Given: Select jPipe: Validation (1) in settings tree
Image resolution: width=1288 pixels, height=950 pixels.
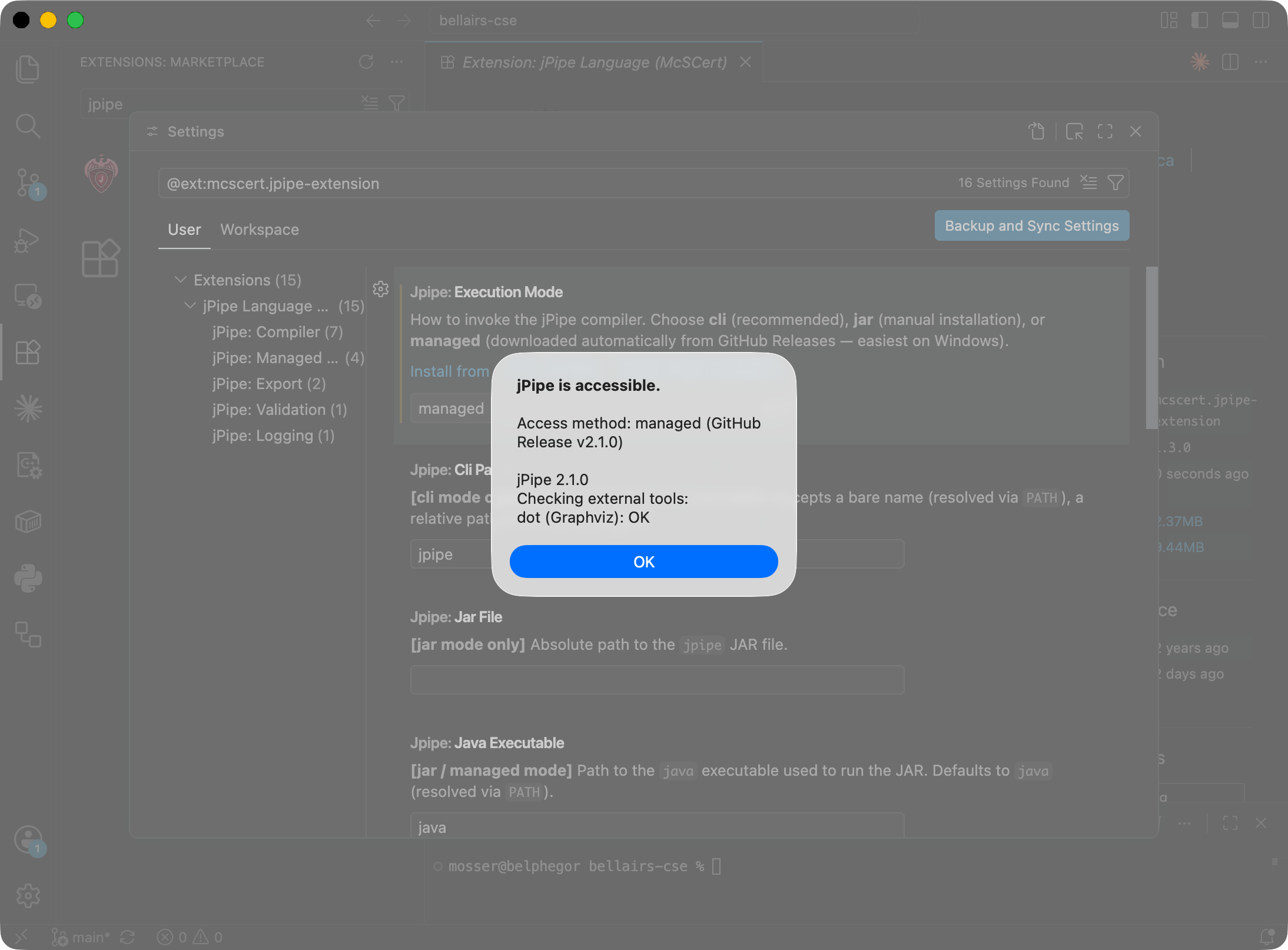Looking at the screenshot, I should 280,410.
